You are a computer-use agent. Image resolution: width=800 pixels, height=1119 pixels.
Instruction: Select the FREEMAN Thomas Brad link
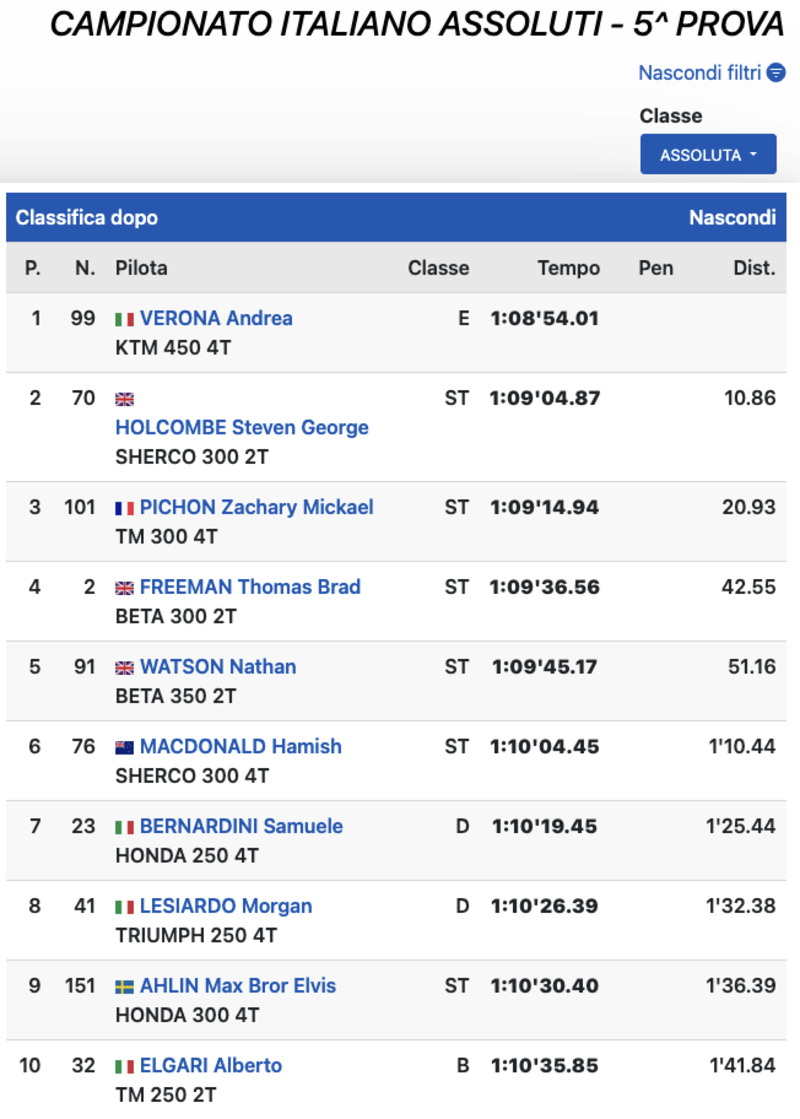pyautogui.click(x=250, y=587)
